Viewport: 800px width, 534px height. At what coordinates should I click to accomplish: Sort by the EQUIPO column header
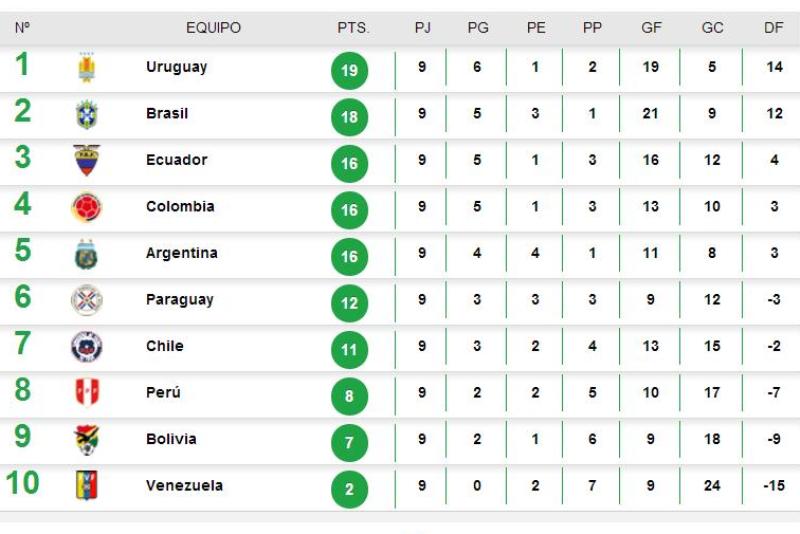coord(213,28)
